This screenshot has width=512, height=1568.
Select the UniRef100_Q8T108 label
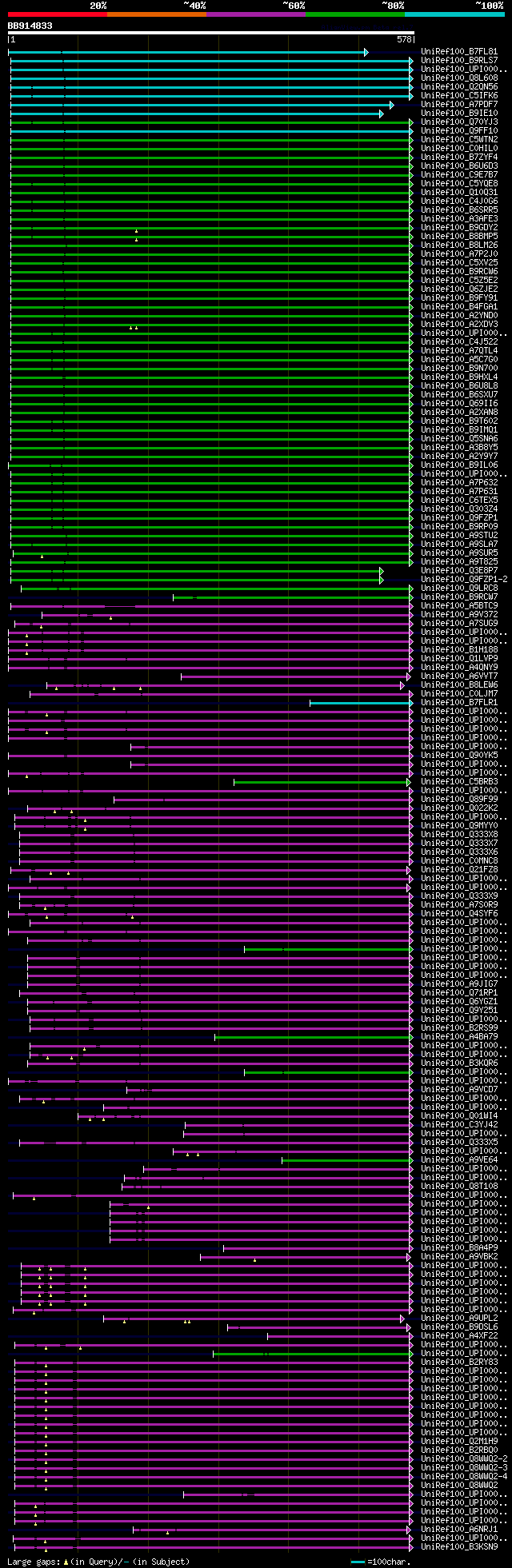point(459,1187)
